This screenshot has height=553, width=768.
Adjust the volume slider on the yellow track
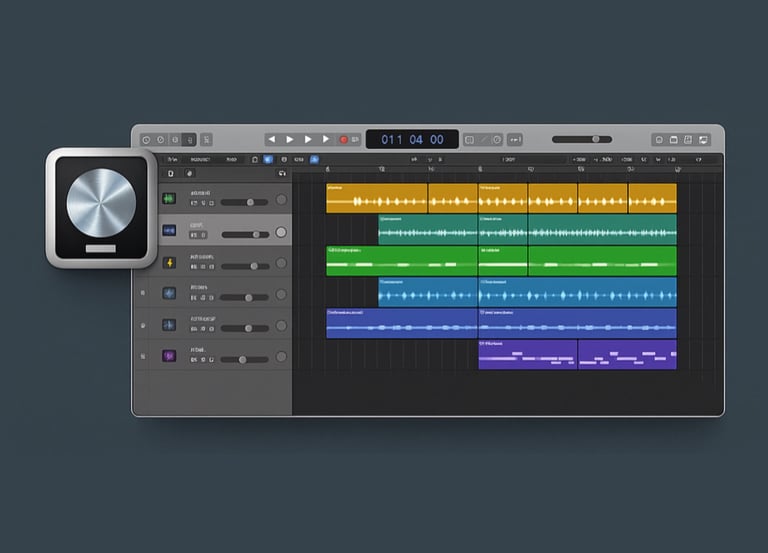(x=244, y=202)
